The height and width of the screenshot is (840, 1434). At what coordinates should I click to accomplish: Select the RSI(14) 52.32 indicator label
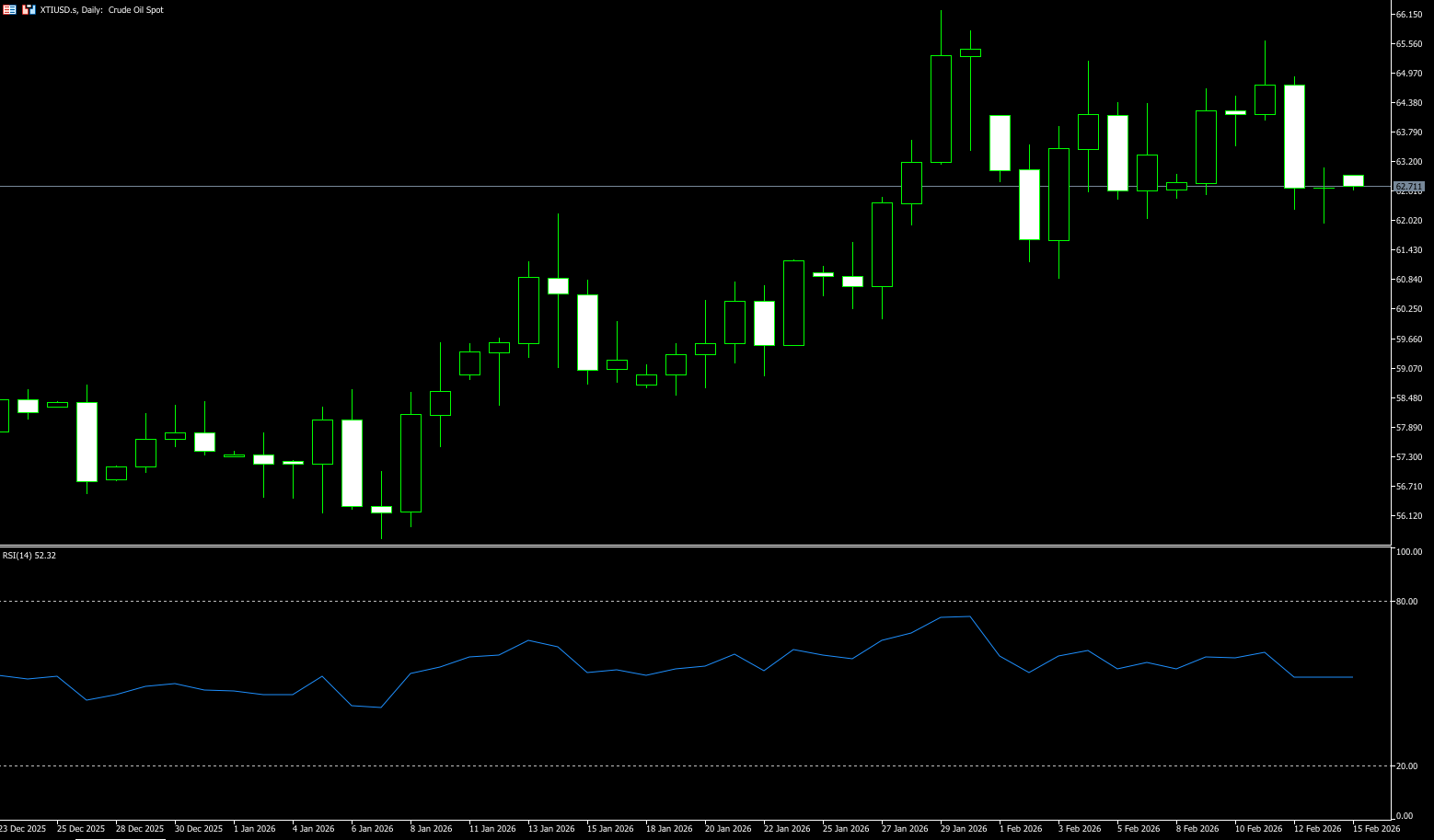(29, 556)
